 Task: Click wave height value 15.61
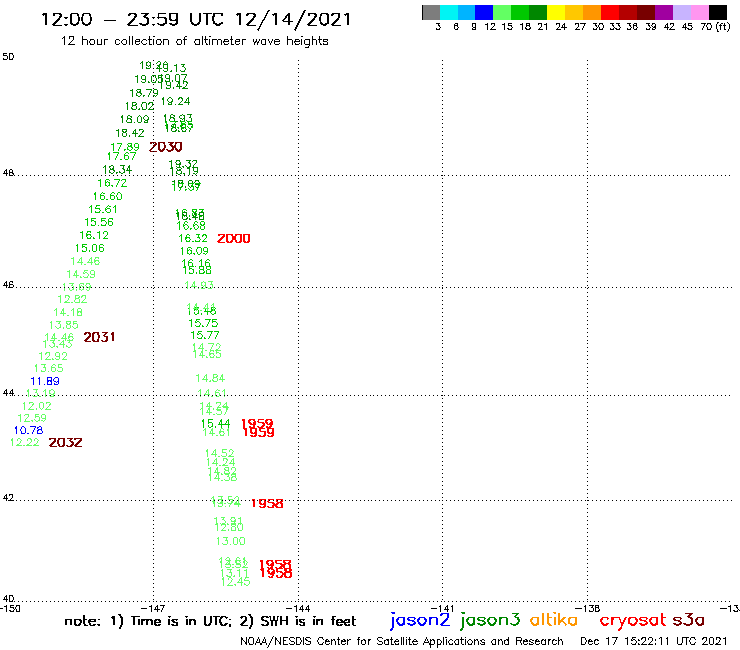click(x=103, y=209)
